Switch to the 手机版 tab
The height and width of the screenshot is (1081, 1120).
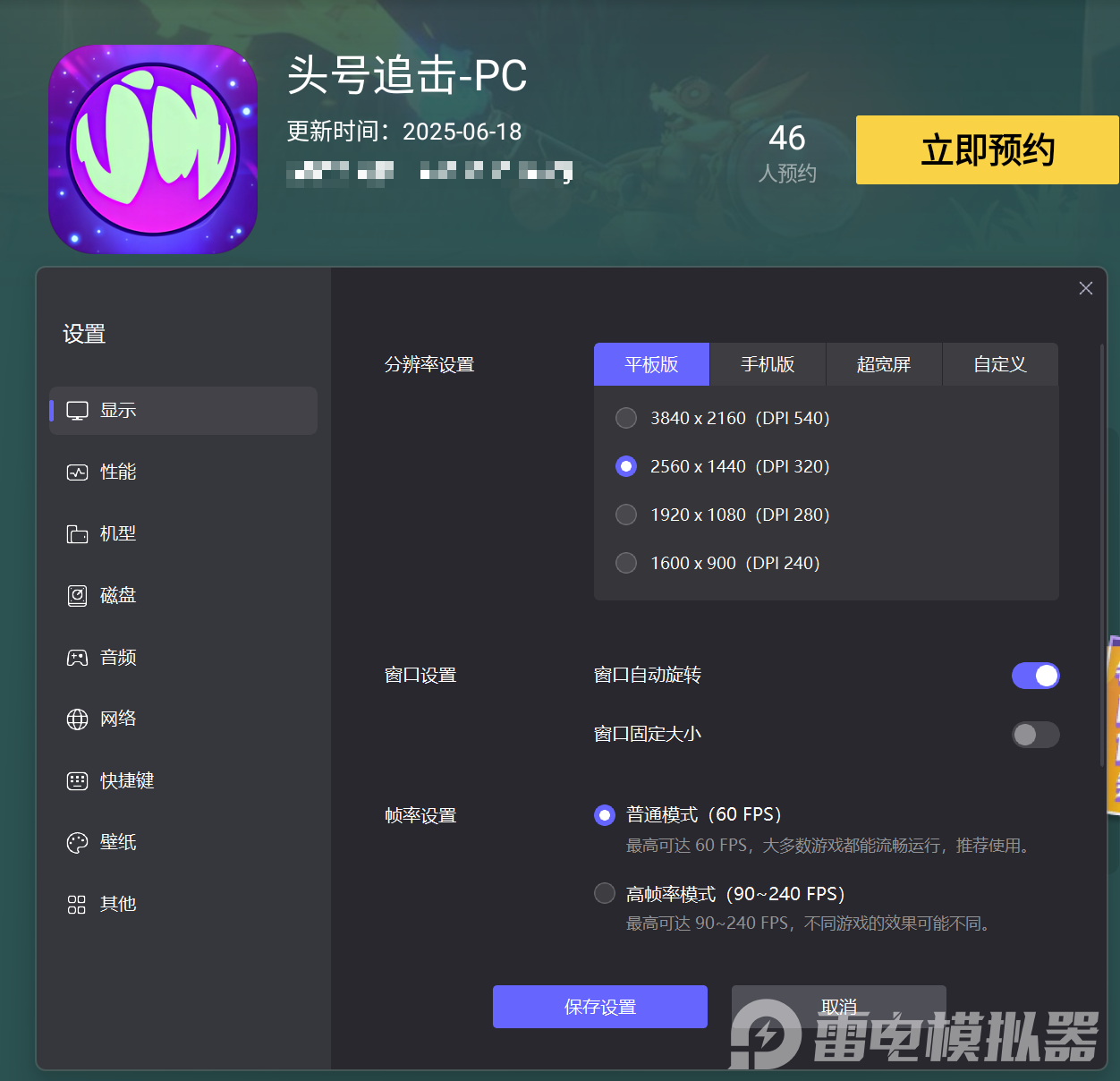(768, 364)
